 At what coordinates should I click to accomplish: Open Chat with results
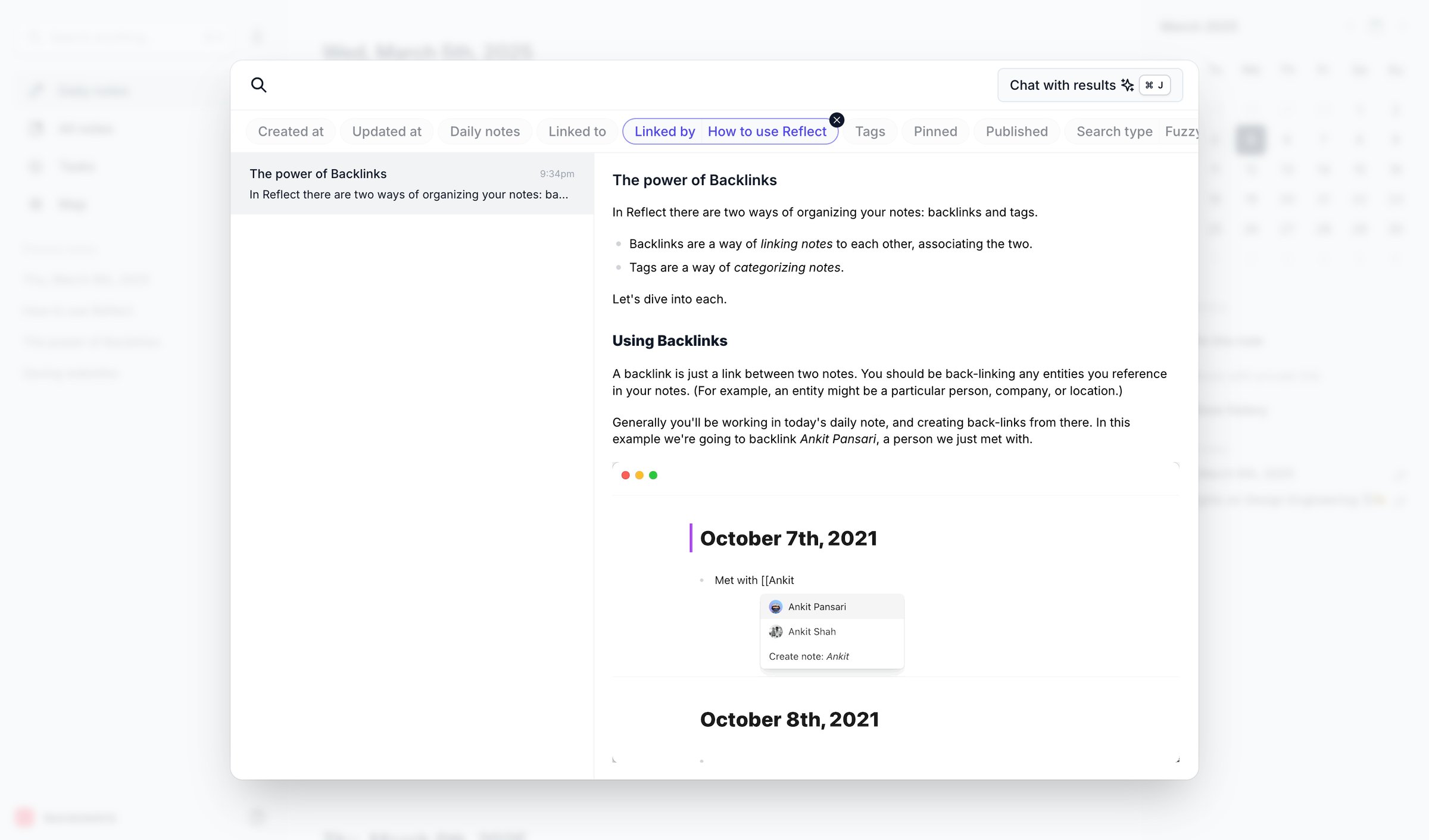(x=1090, y=85)
